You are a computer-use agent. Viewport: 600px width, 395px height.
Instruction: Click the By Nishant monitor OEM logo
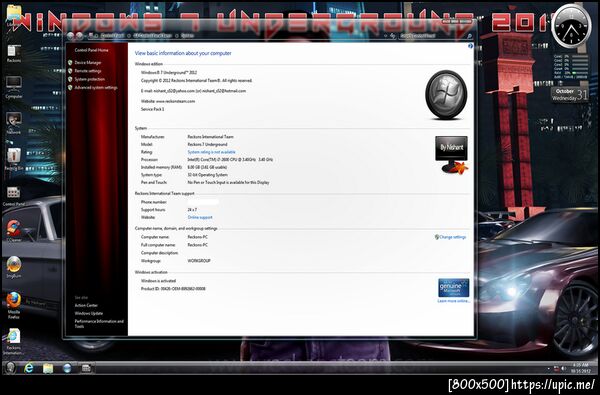coord(452,154)
